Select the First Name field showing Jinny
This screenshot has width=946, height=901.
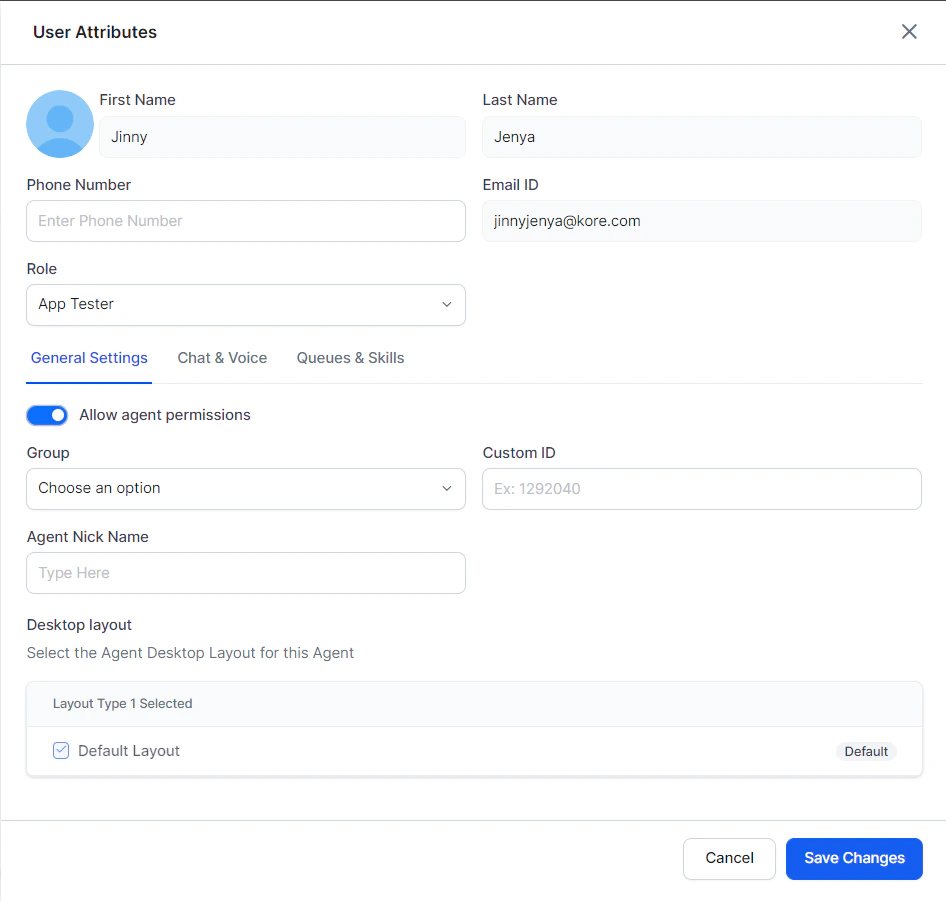(282, 137)
